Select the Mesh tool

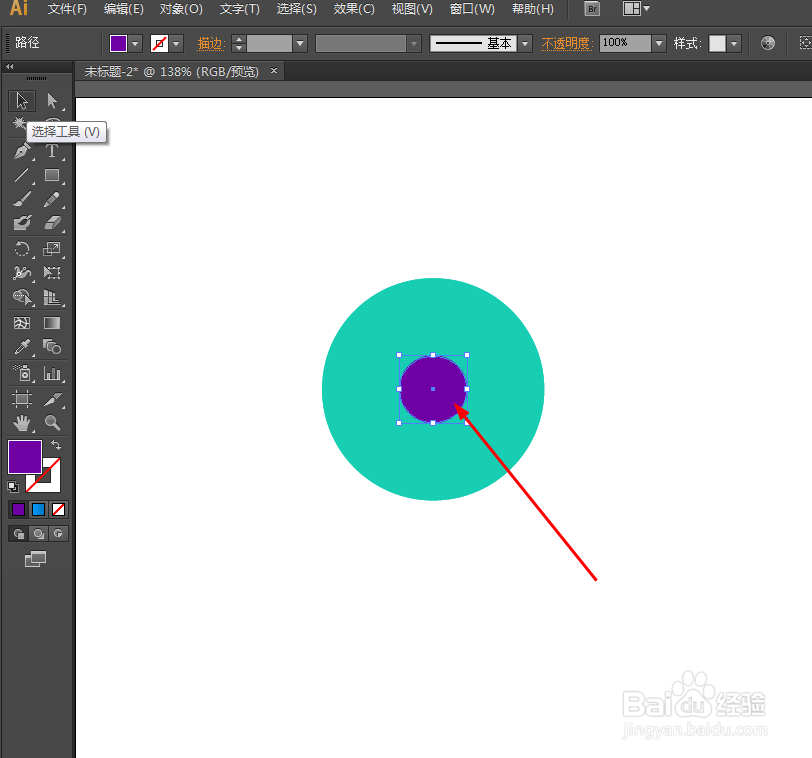22,323
